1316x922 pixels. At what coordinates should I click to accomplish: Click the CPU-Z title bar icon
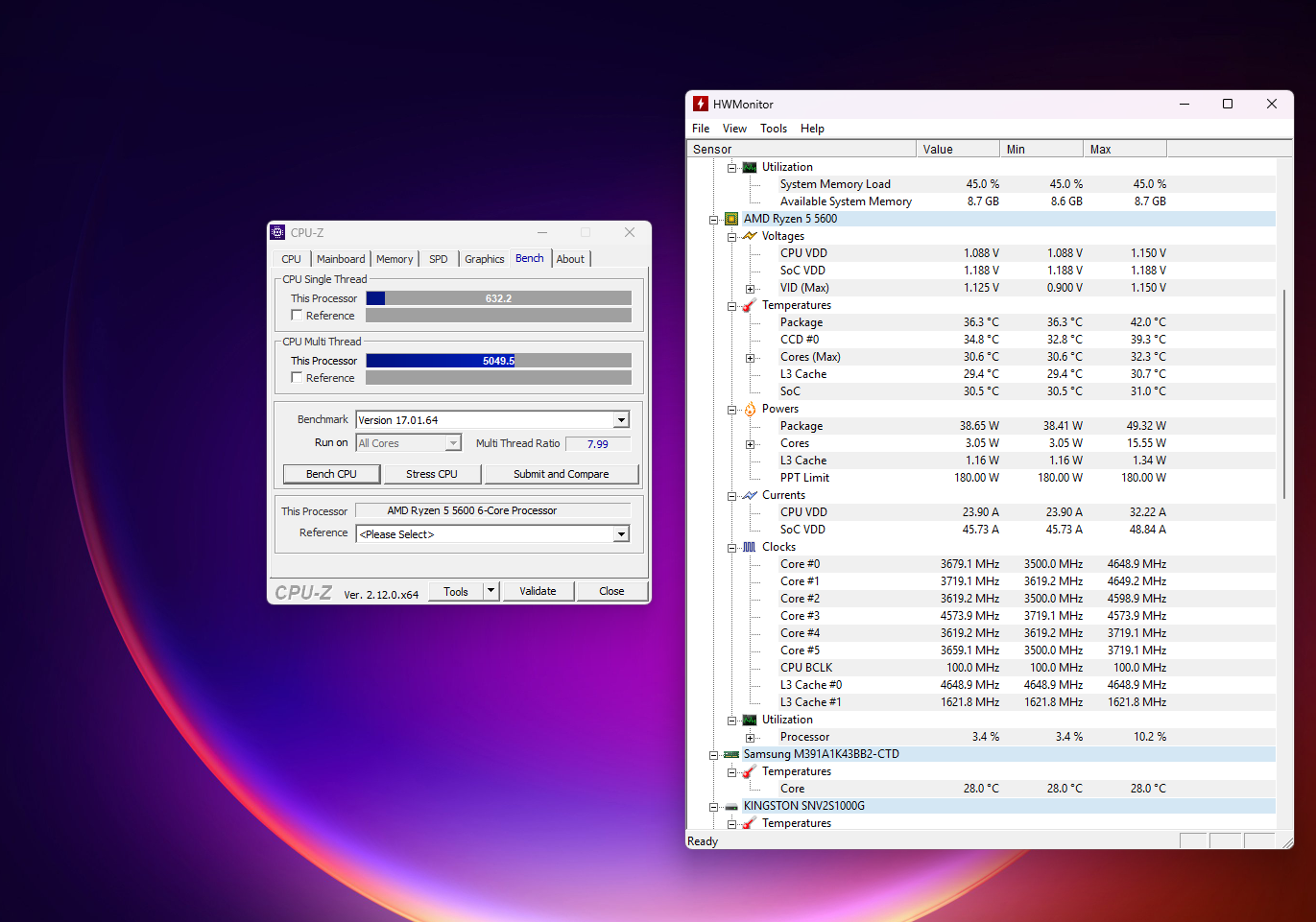[x=277, y=232]
